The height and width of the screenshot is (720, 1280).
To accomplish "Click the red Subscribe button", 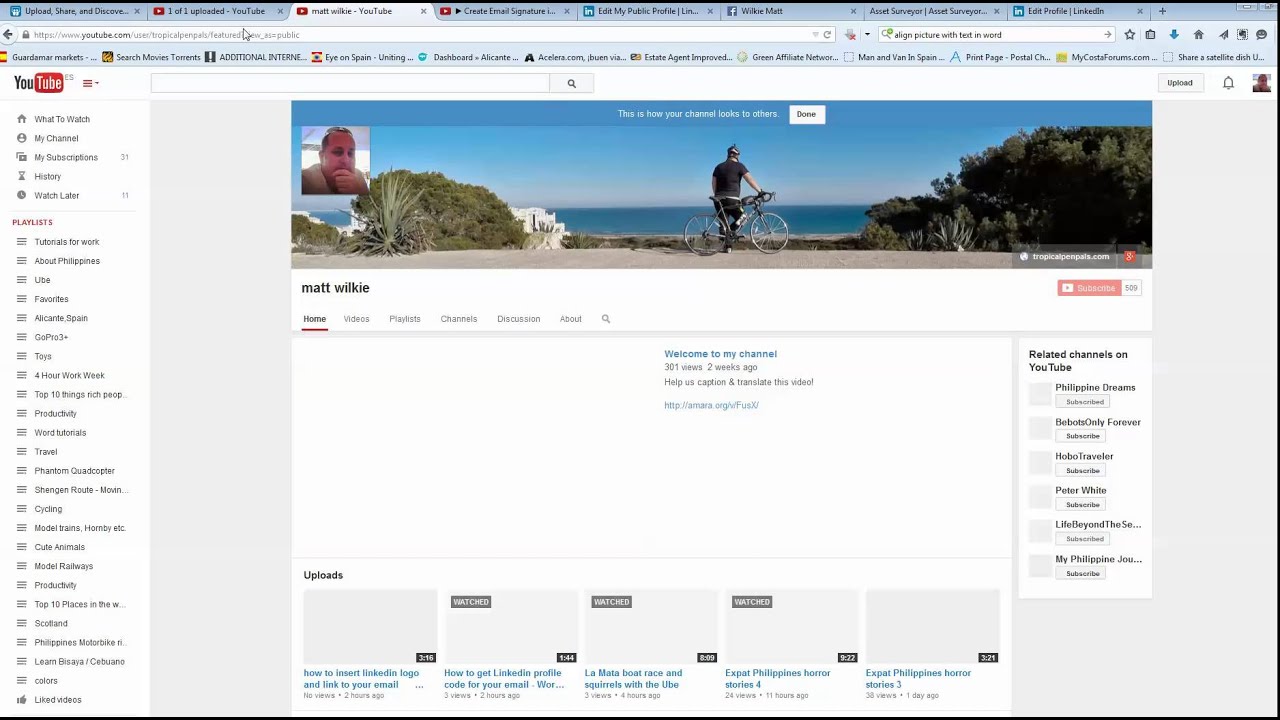I will click(1089, 288).
